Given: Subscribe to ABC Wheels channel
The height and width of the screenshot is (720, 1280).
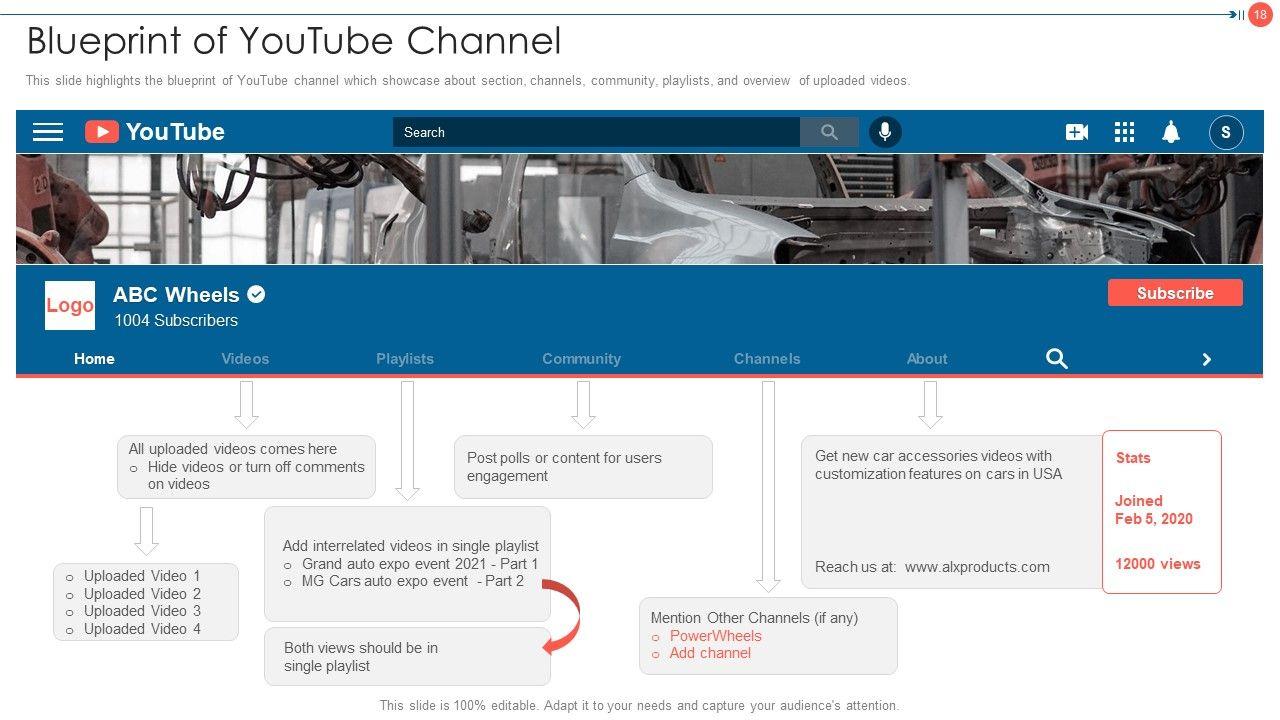Looking at the screenshot, I should pos(1175,293).
